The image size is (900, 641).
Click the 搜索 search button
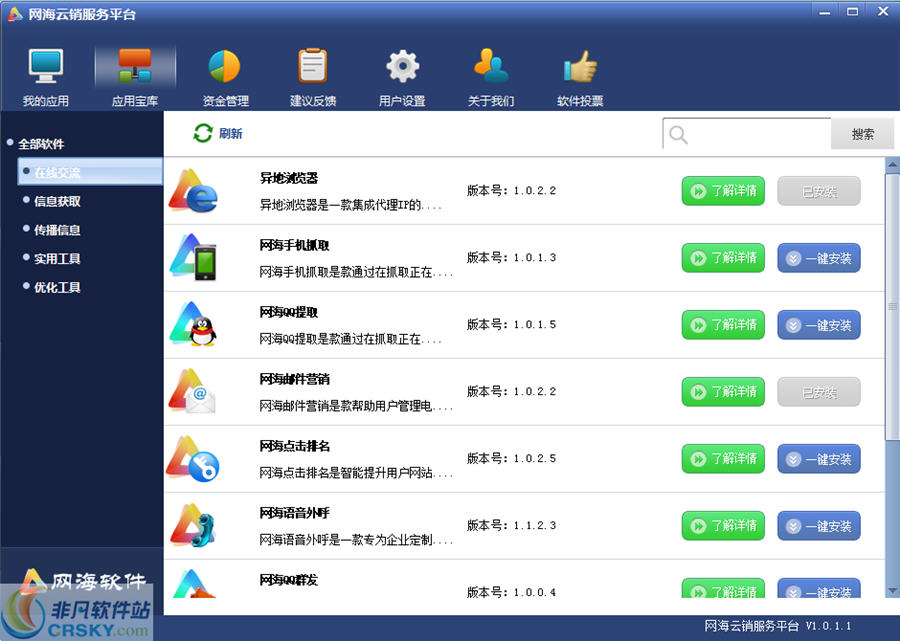pyautogui.click(x=863, y=134)
